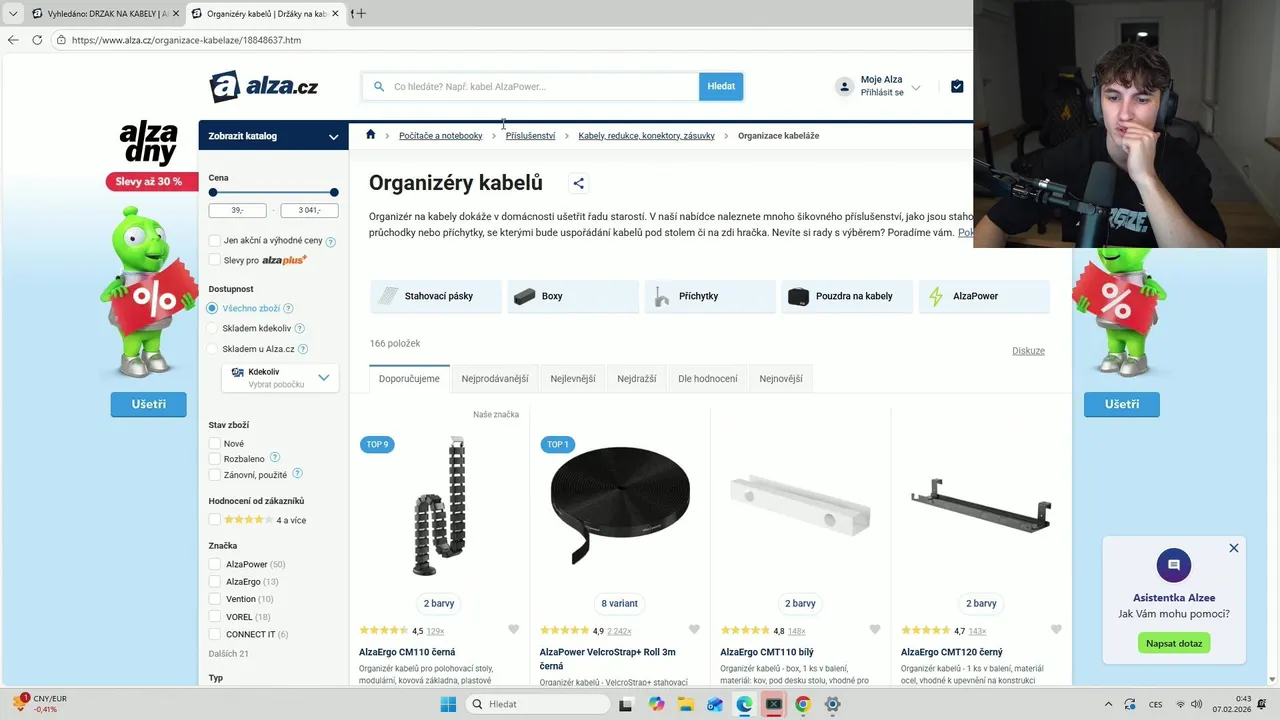Switch to Nejlevnější sorting tab
1280x720 pixels.
tap(573, 379)
